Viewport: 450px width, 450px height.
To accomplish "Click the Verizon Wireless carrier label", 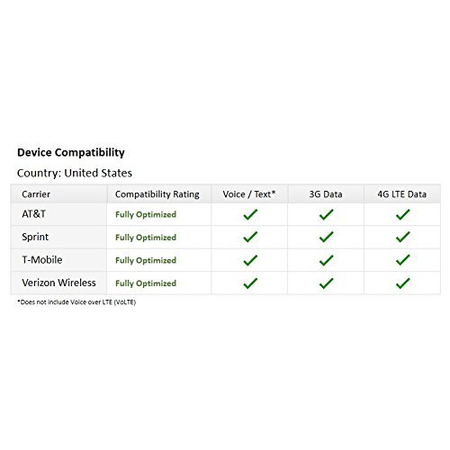I will [x=59, y=283].
